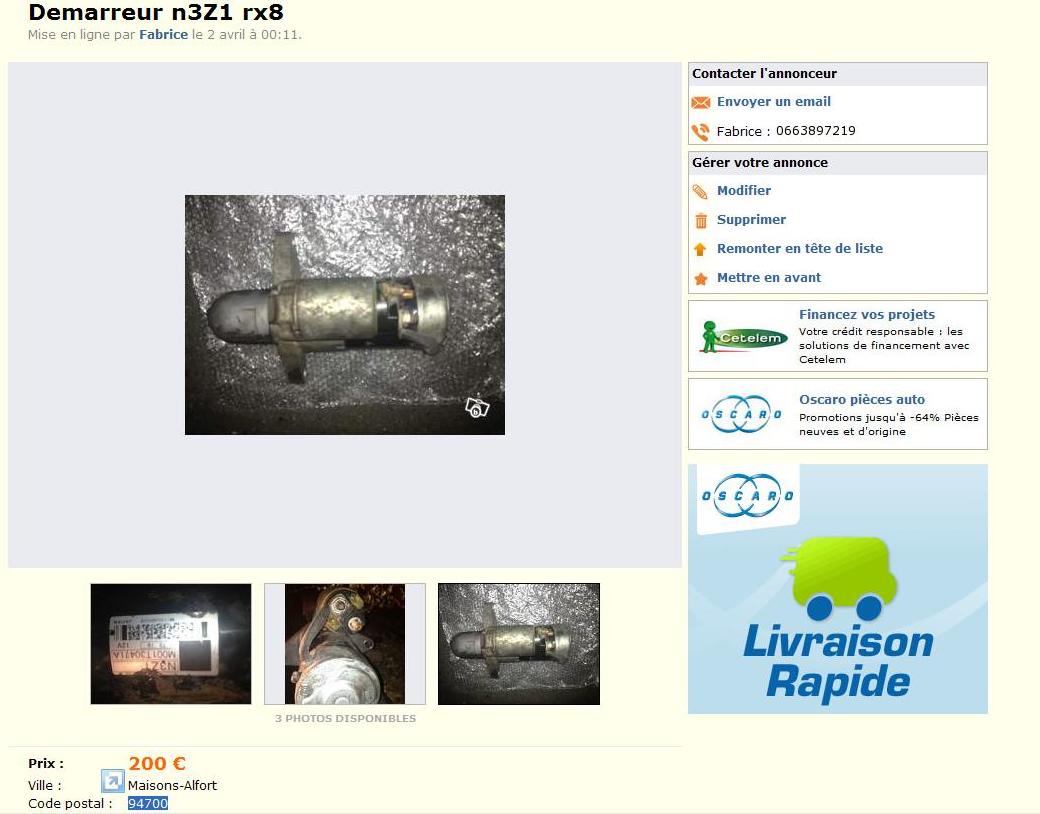Image resolution: width=1040 pixels, height=814 pixels.
Task: Click the small Oscaro logo in sponsored link
Action: pos(742,414)
